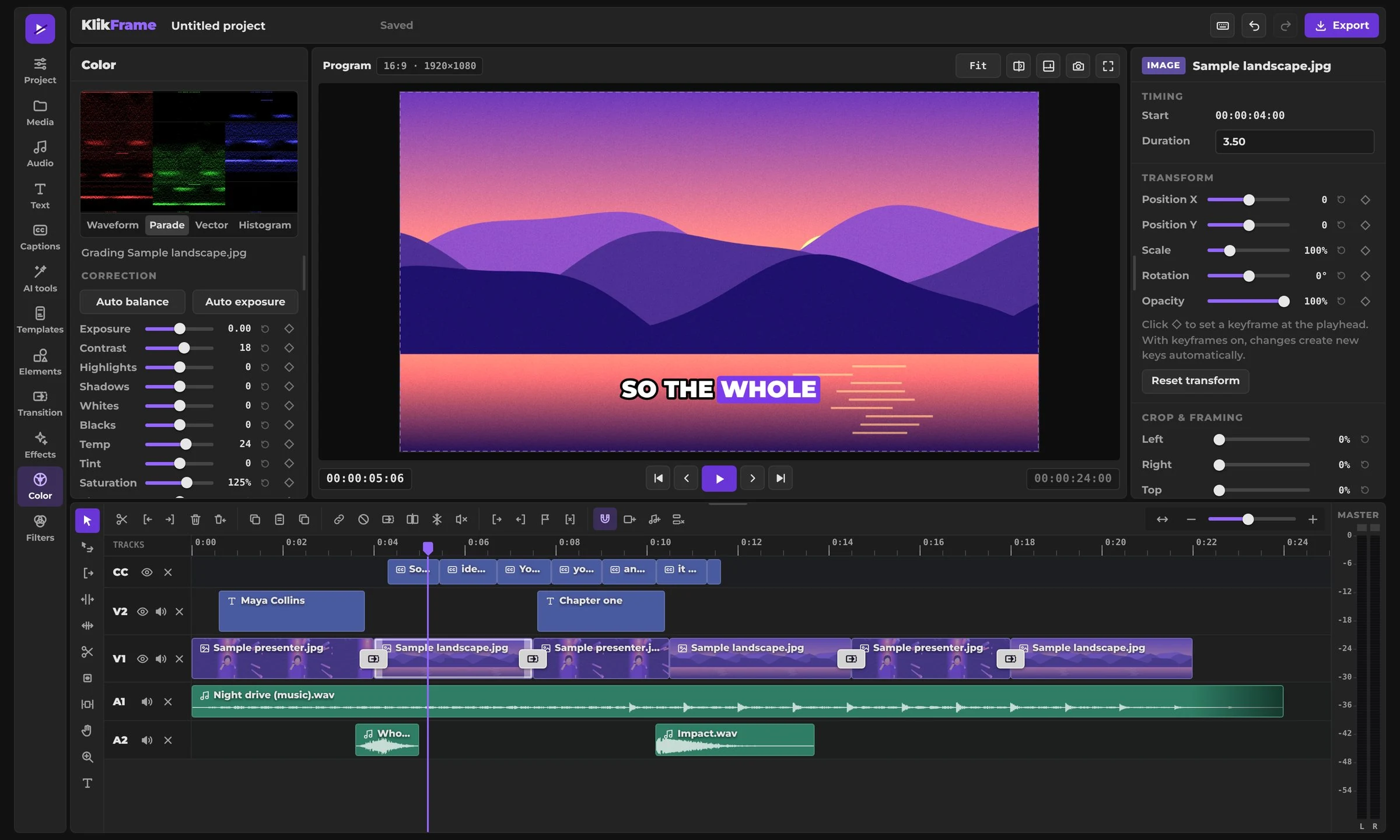Image resolution: width=1400 pixels, height=840 pixels.
Task: Open the AI tools sidebar panel
Action: [40, 278]
